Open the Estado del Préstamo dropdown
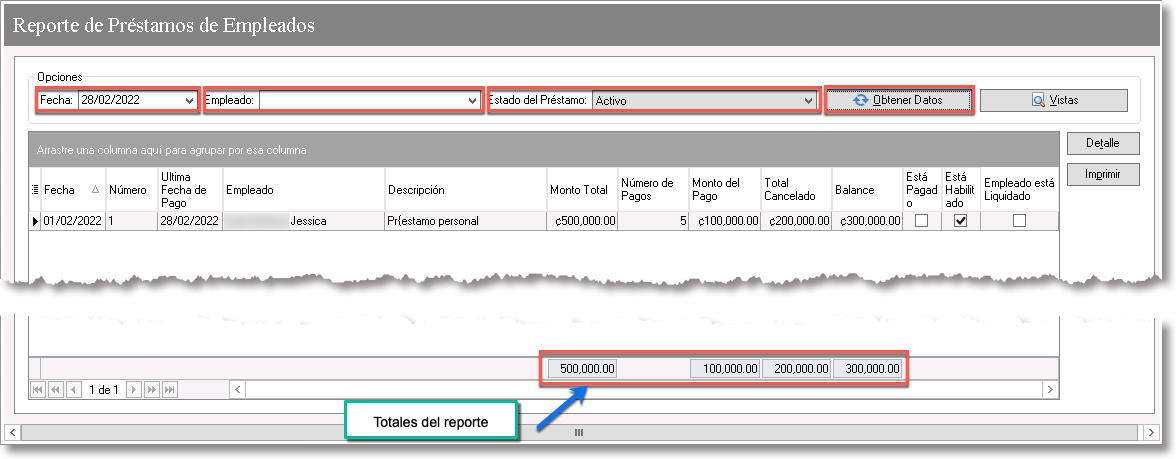This screenshot has height=459, width=1176. (808, 100)
